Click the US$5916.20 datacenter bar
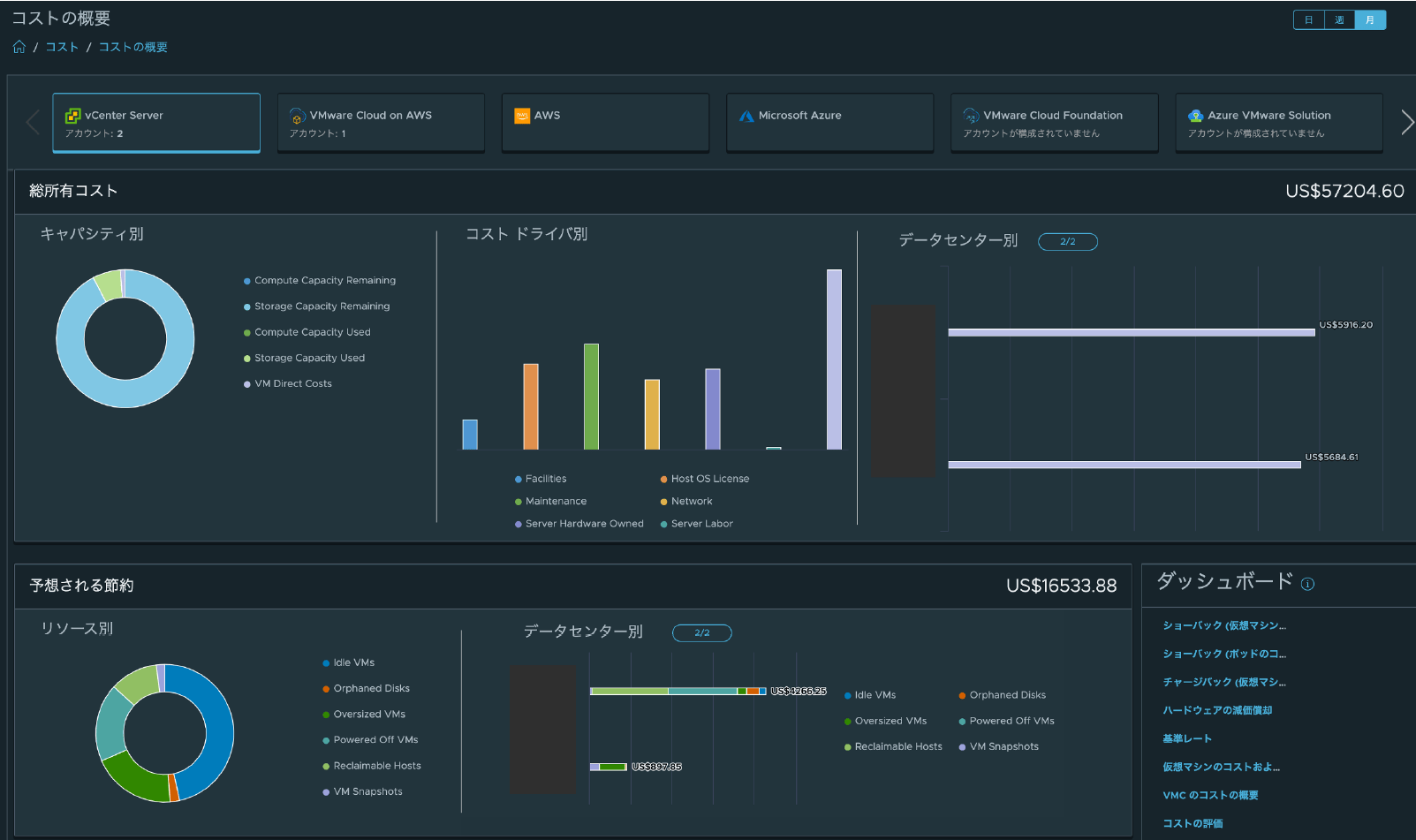The height and width of the screenshot is (840, 1416). (x=1132, y=333)
